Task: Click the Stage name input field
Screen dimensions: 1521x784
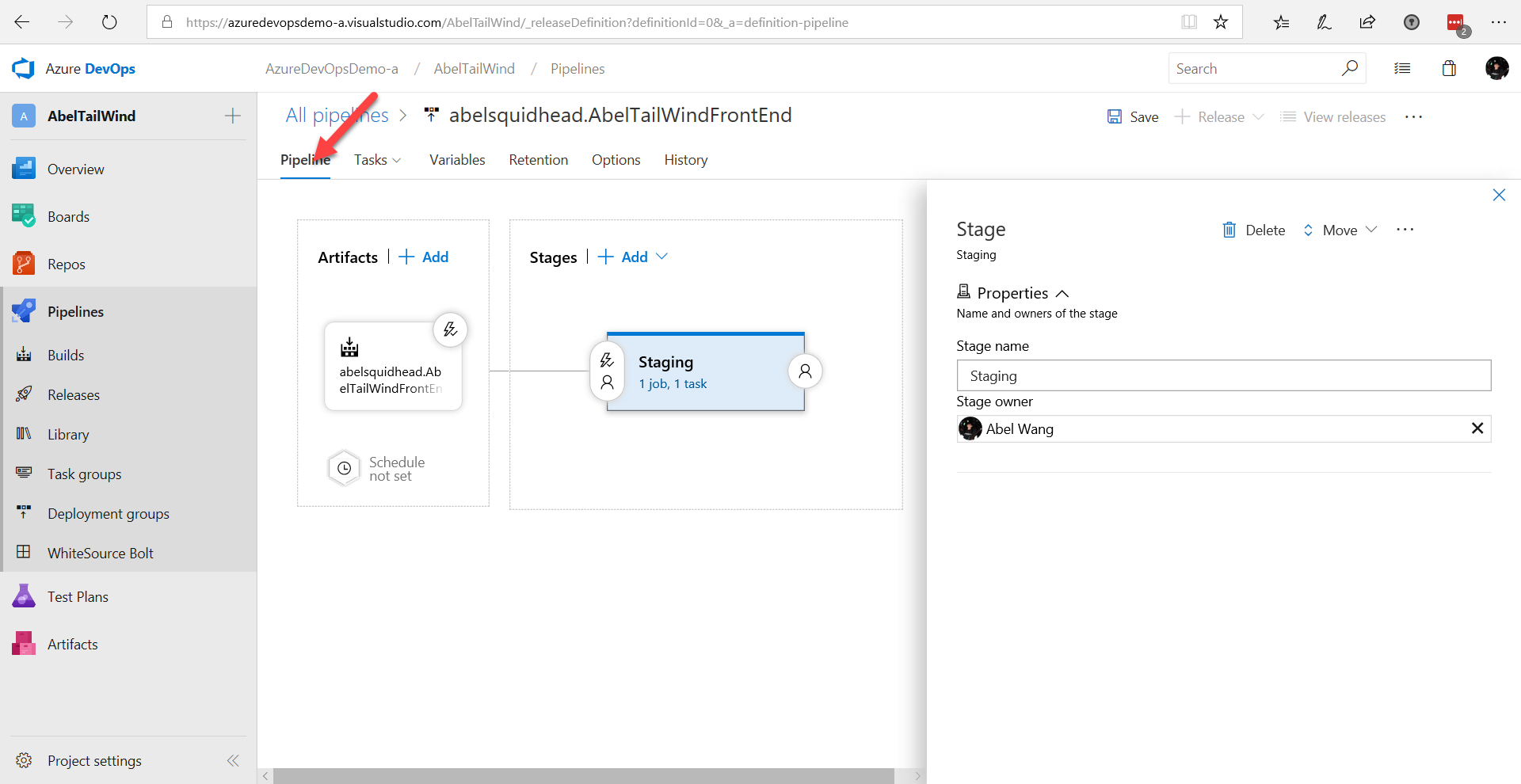Action: point(1224,375)
